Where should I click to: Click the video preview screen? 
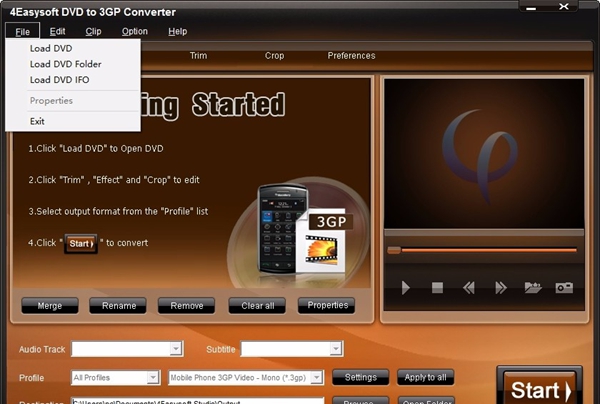pyautogui.click(x=484, y=154)
